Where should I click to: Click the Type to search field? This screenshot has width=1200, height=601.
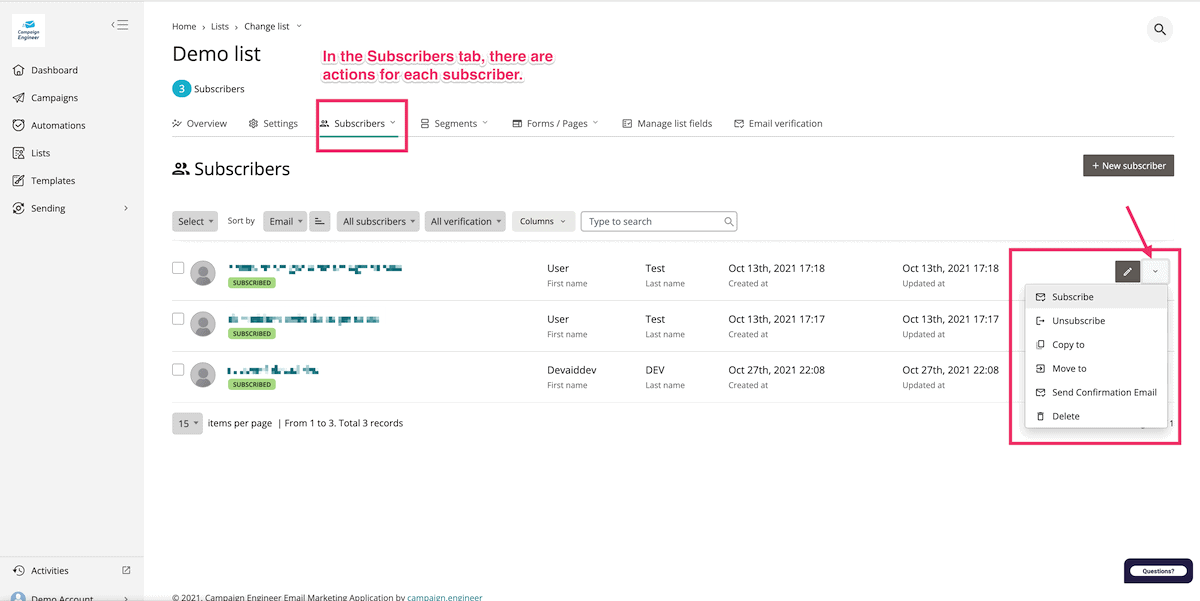point(652,221)
